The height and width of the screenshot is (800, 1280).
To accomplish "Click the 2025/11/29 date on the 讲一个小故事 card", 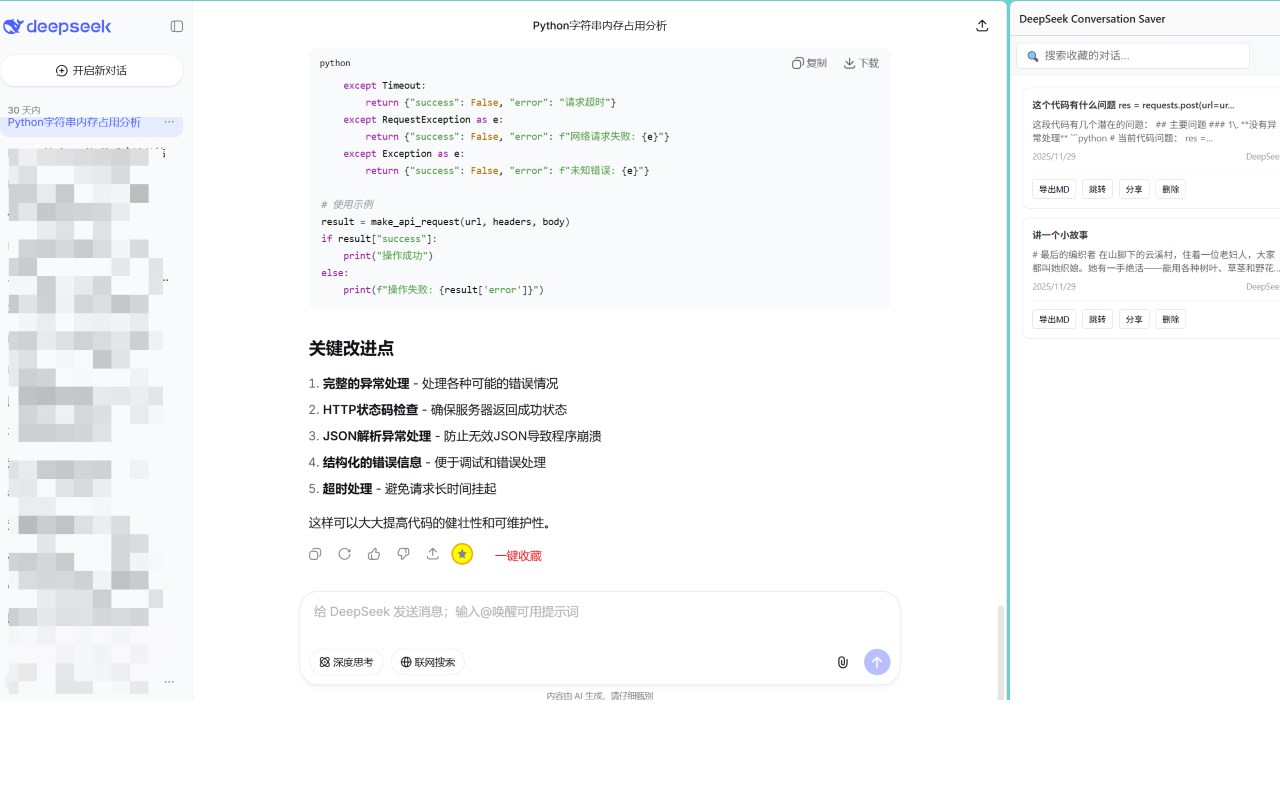I will (1054, 287).
